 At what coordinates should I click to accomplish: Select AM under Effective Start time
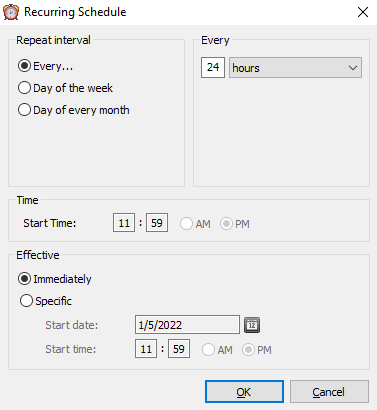[x=217, y=350]
